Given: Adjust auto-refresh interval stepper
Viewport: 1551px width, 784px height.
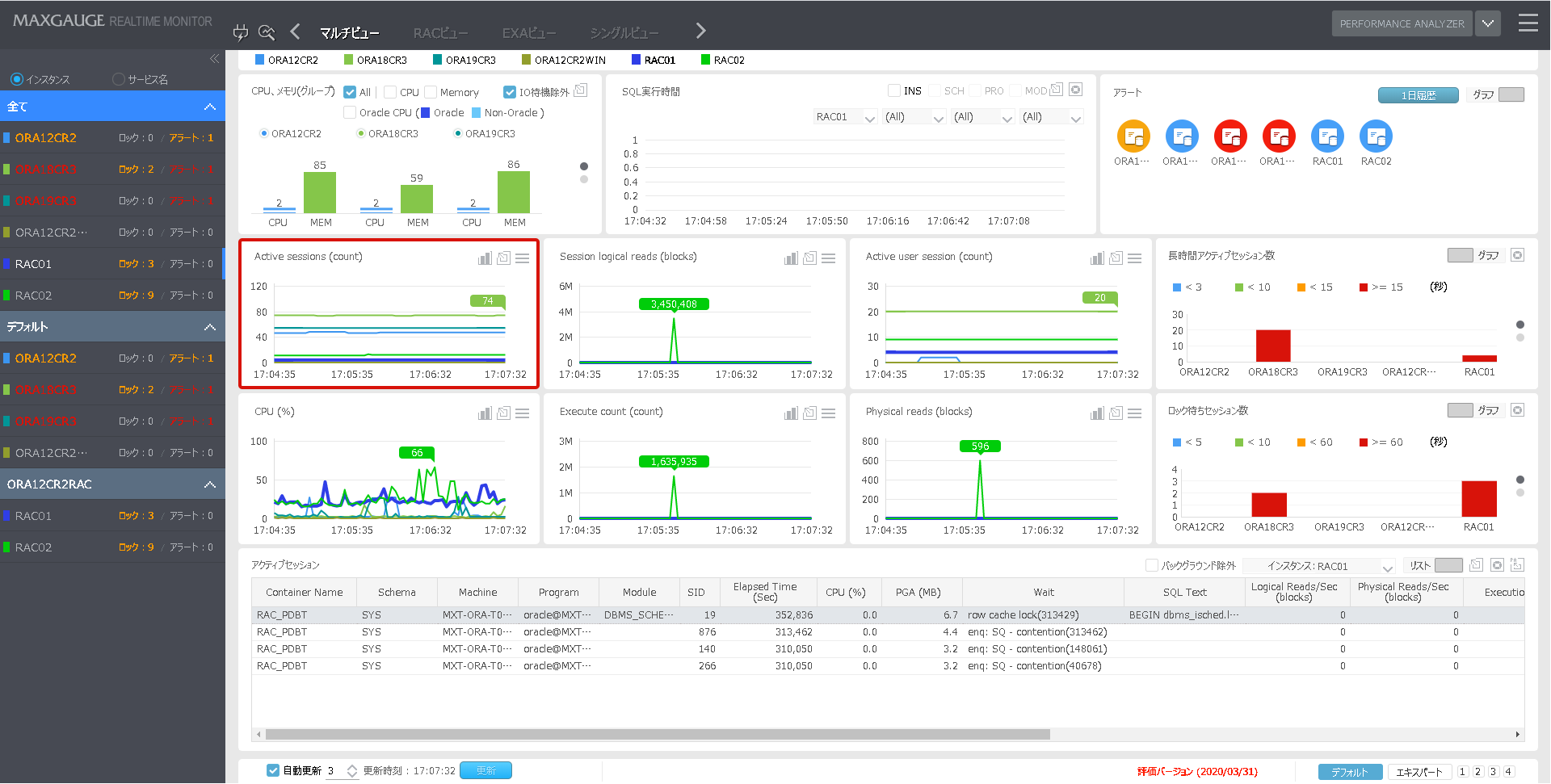Looking at the screenshot, I should pos(352,771).
